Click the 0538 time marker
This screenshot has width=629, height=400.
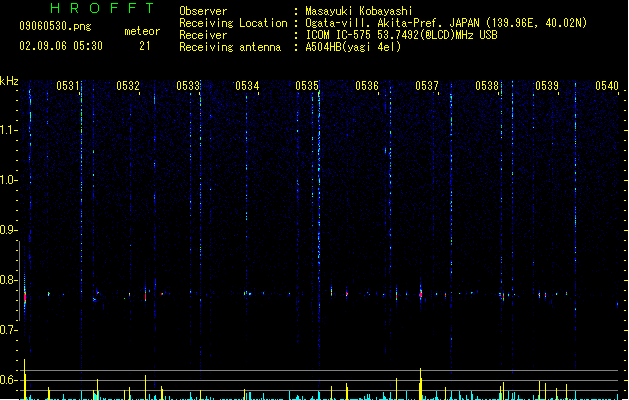click(x=487, y=86)
